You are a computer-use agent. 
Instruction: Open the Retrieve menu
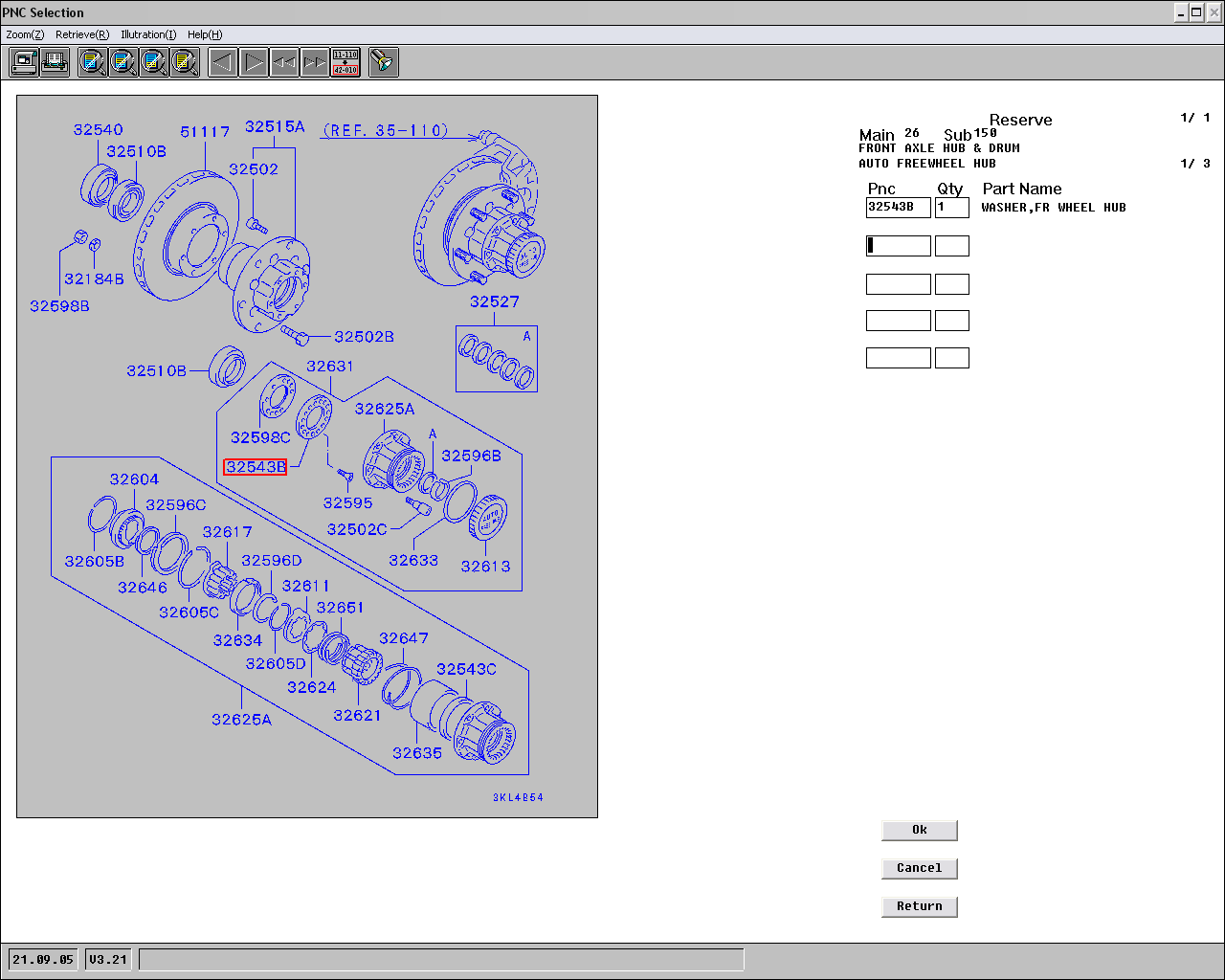(x=82, y=34)
